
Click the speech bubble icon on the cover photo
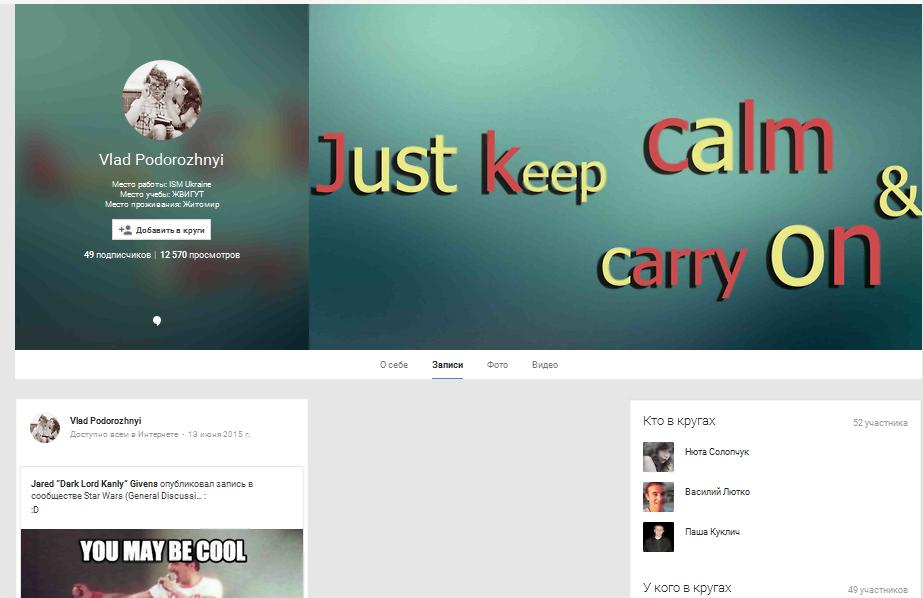157,319
